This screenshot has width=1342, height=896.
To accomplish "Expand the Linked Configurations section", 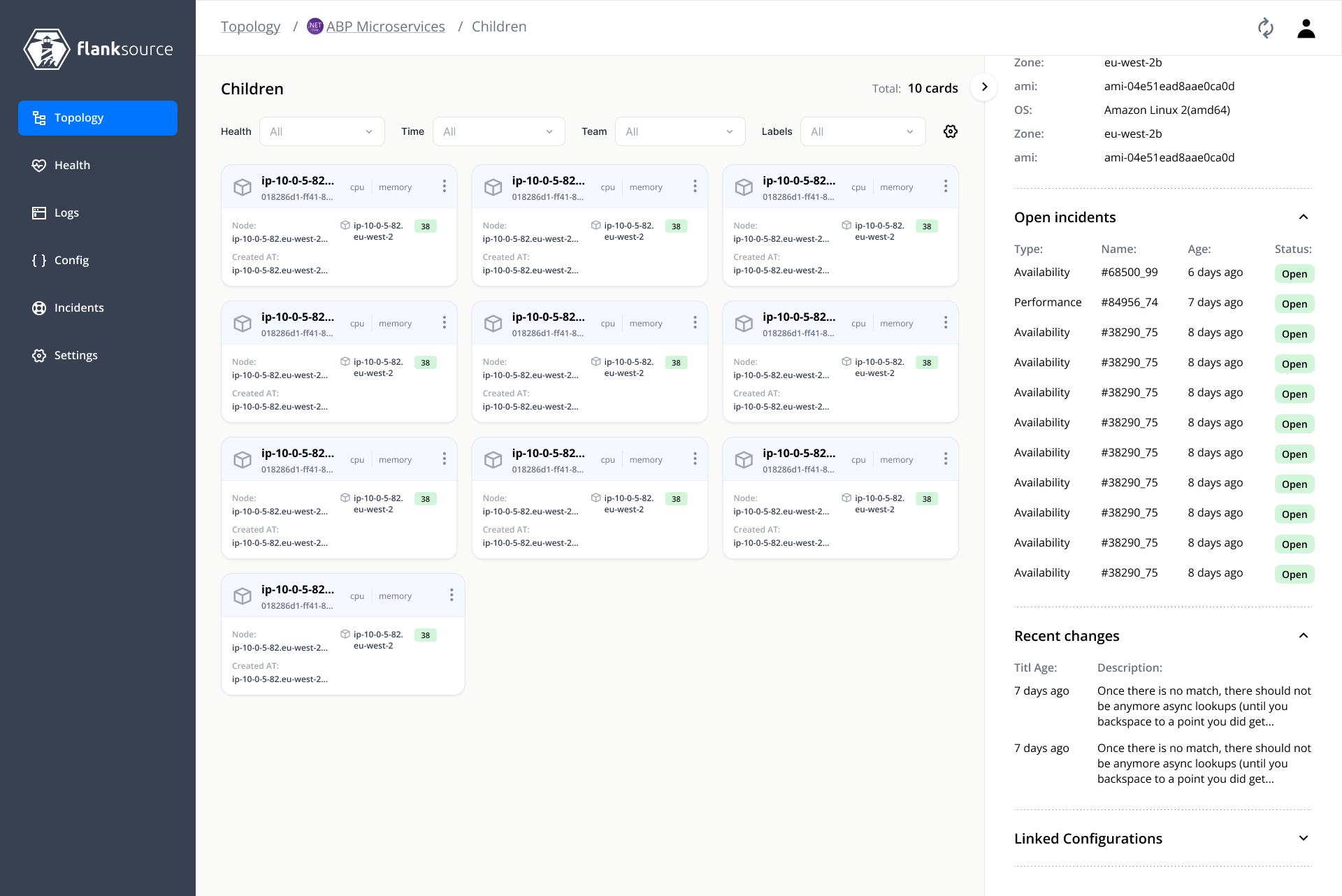I will pyautogui.click(x=1304, y=837).
